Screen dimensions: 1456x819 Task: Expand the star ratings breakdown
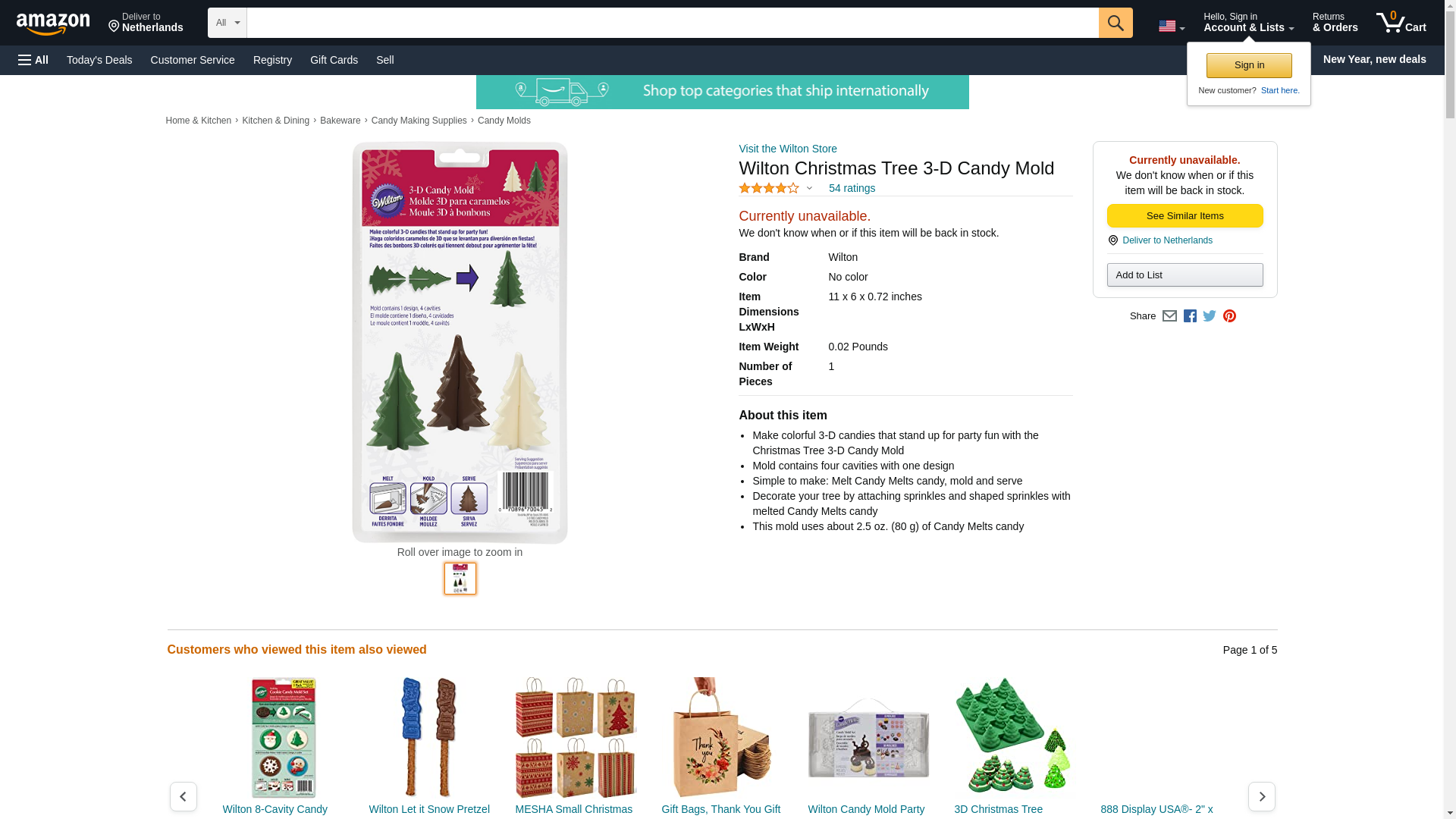[x=776, y=188]
